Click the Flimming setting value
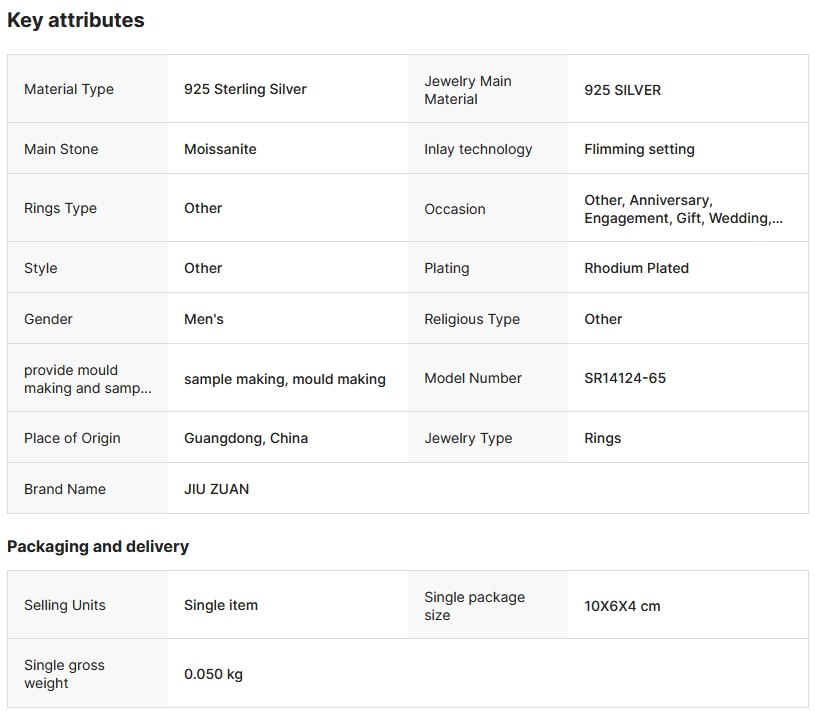 point(639,149)
